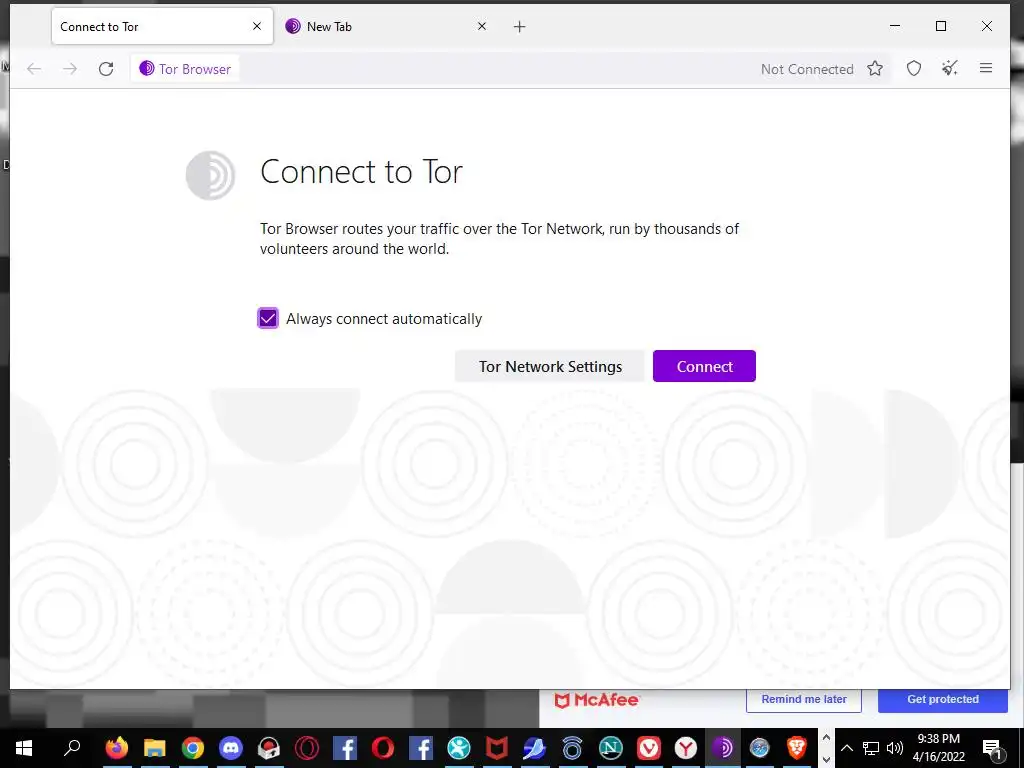Bookmark this page with the star
The width and height of the screenshot is (1024, 768).
875,69
